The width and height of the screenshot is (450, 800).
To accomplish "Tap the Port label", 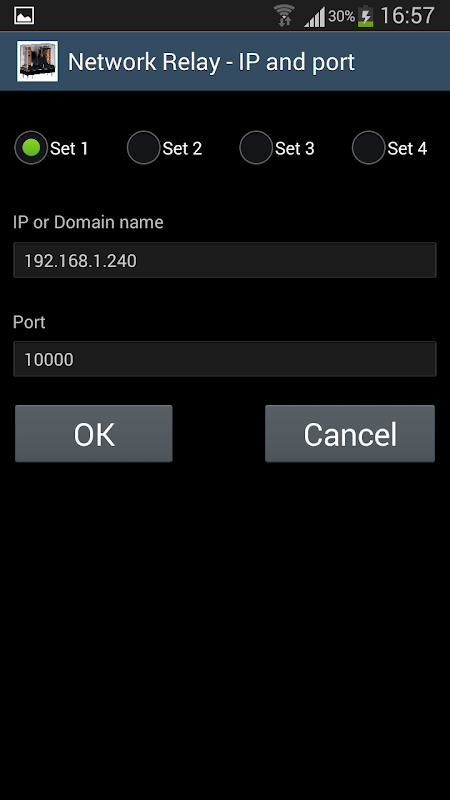I will tap(29, 322).
